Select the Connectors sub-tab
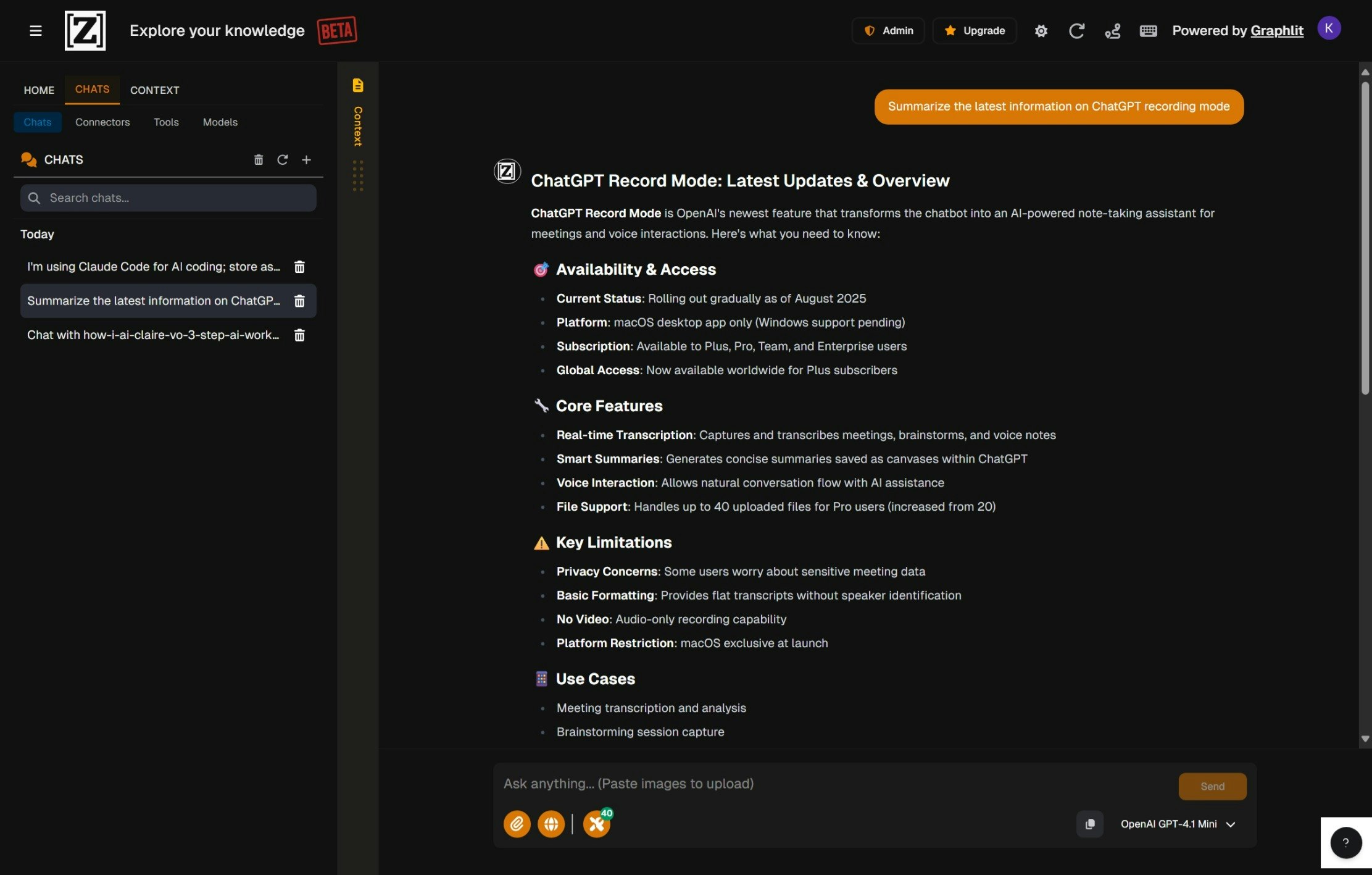The height and width of the screenshot is (875, 1372). click(x=102, y=122)
